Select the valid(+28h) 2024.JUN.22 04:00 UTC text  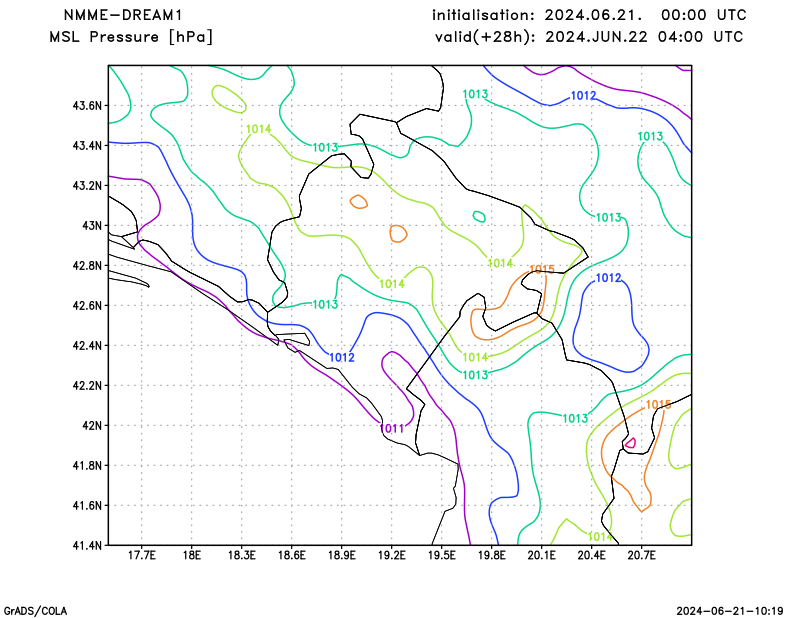(x=589, y=37)
